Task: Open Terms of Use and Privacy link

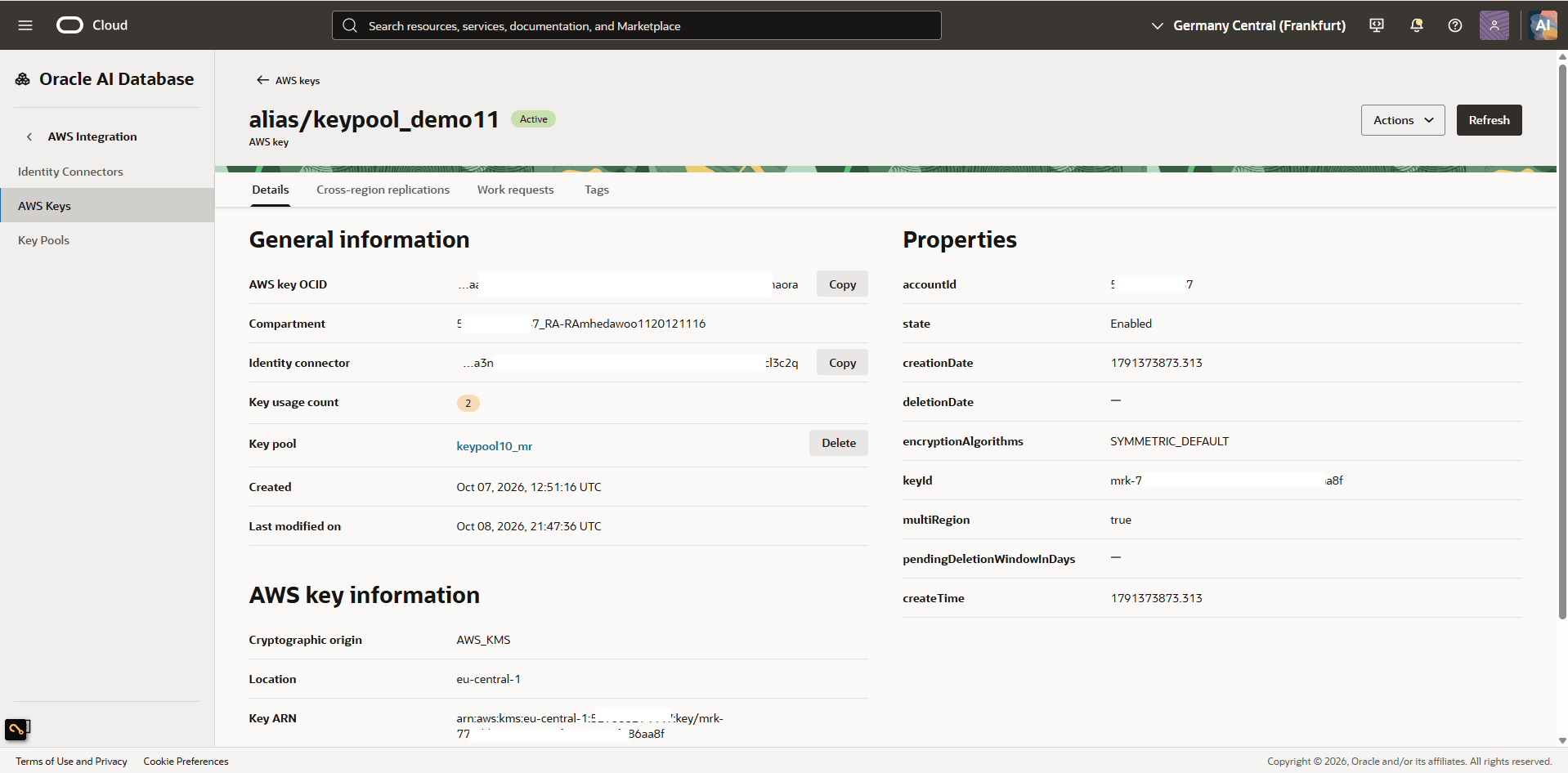Action: [71, 762]
